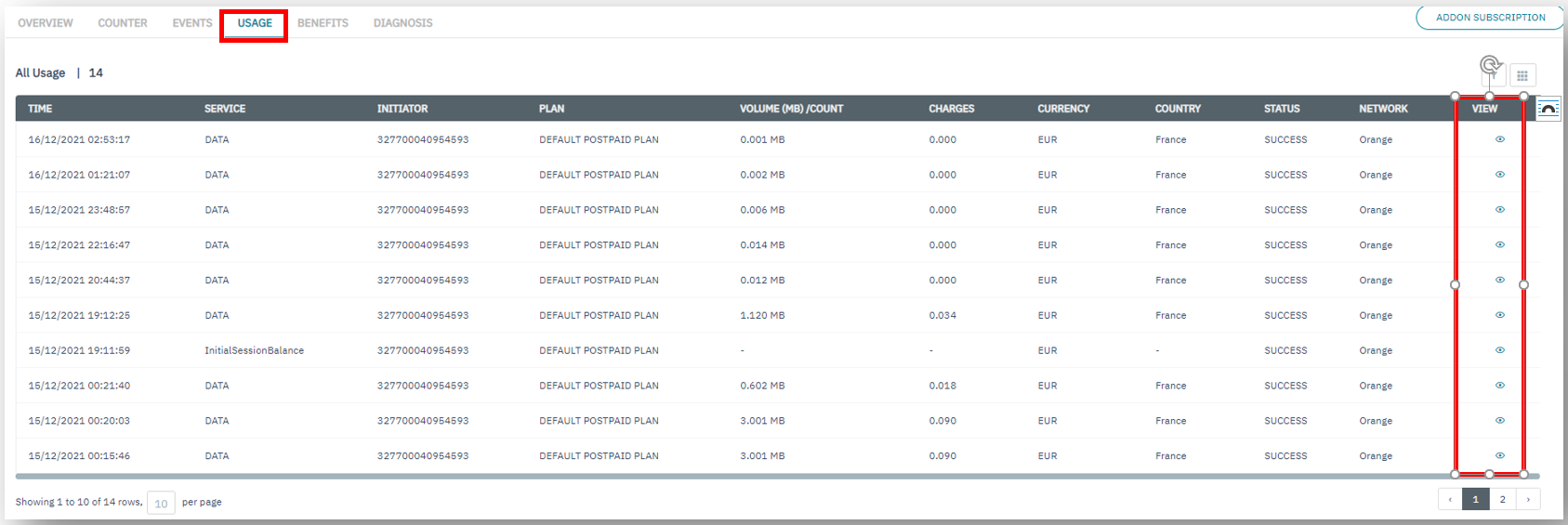Click the next page arrow
1568x525 pixels.
click(x=1528, y=500)
